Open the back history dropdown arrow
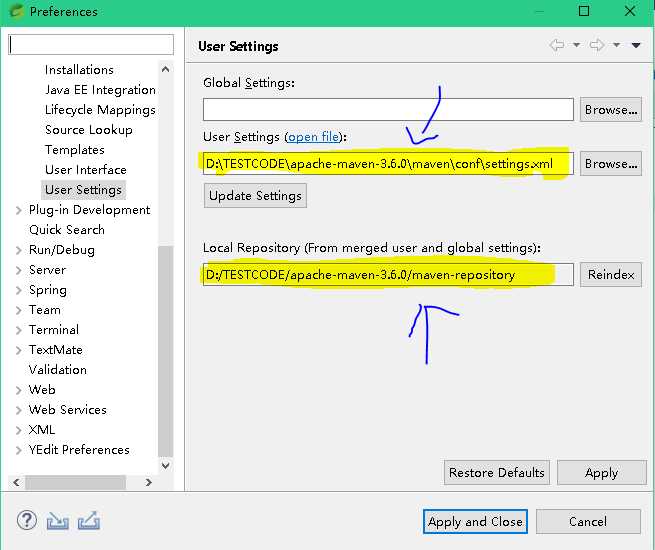The image size is (655, 550). [576, 45]
